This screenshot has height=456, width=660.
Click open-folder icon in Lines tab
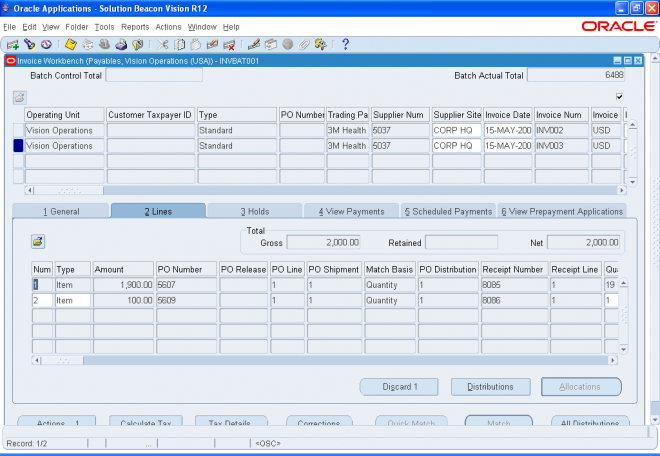38,242
